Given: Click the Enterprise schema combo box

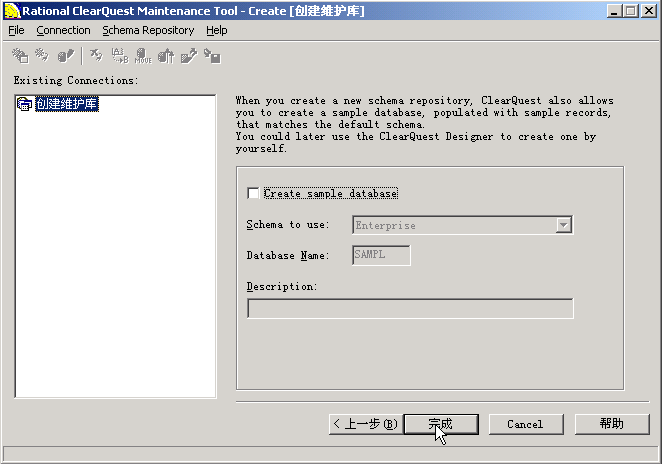Looking at the screenshot, I should point(463,225).
